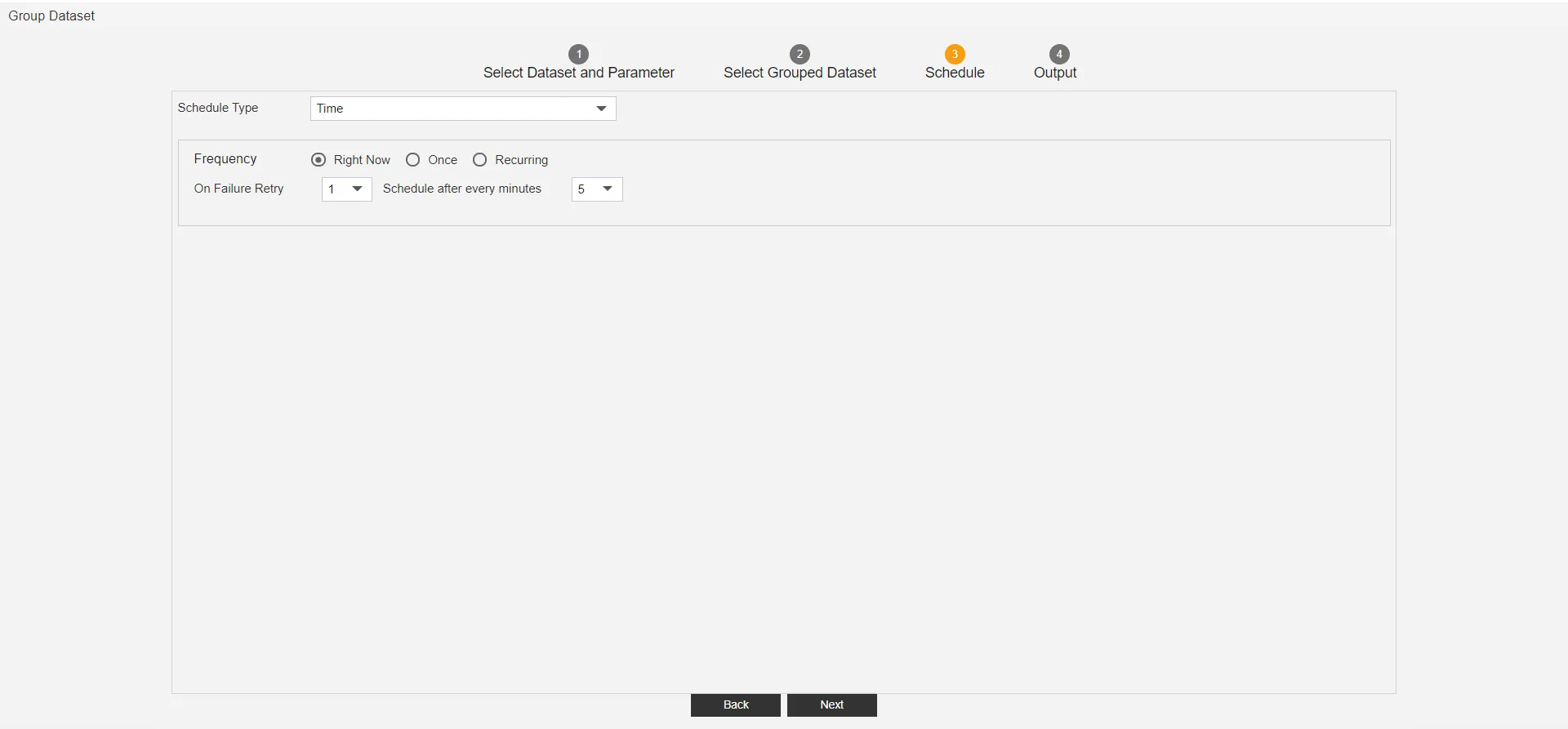
Task: Choose the Once frequency radio button
Action: (x=413, y=160)
